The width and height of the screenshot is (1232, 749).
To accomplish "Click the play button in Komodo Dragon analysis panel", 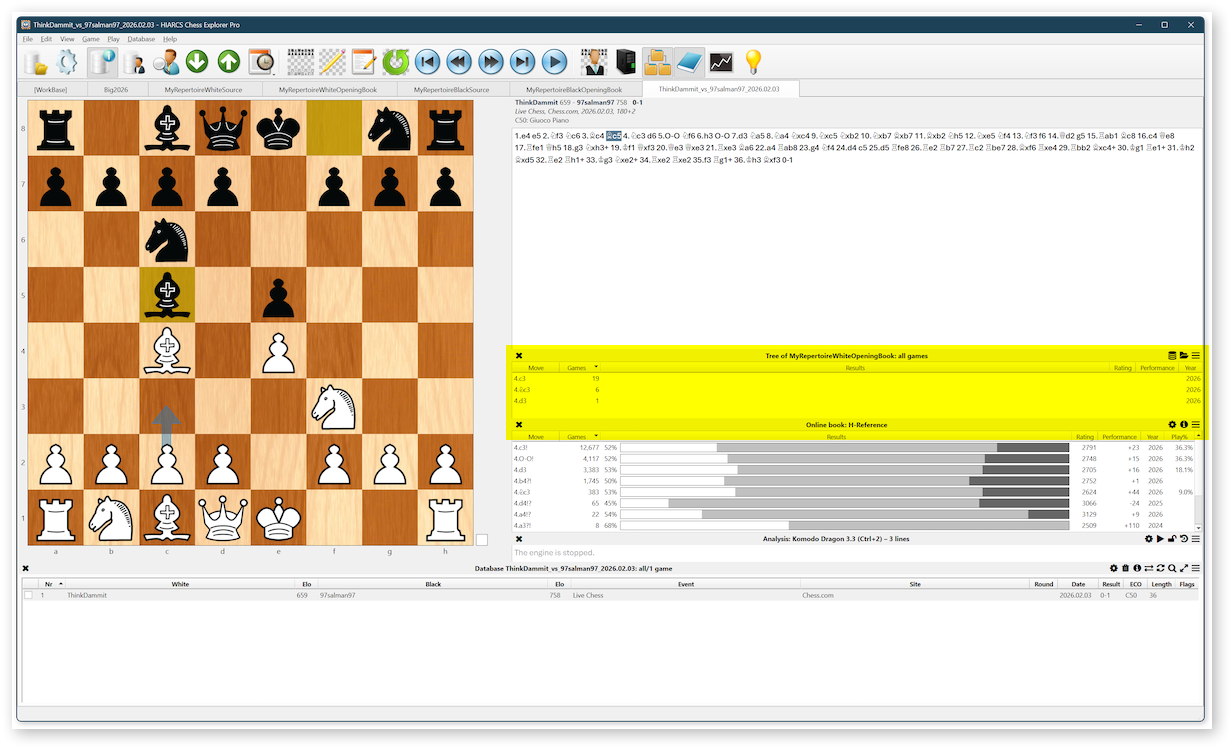I will click(1160, 539).
